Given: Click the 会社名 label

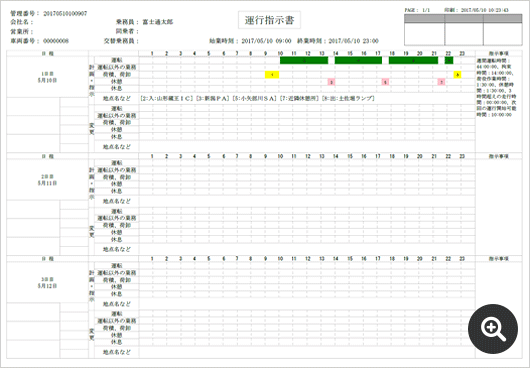Looking at the screenshot, I should (22, 22).
